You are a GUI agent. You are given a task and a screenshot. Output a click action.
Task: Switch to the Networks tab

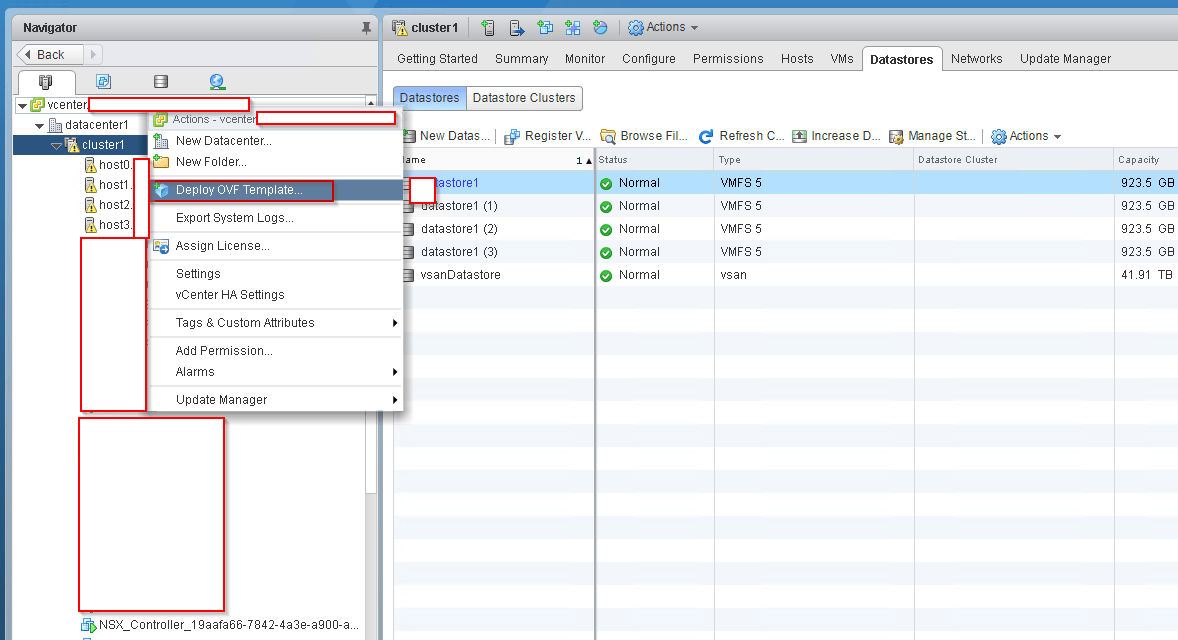point(976,59)
